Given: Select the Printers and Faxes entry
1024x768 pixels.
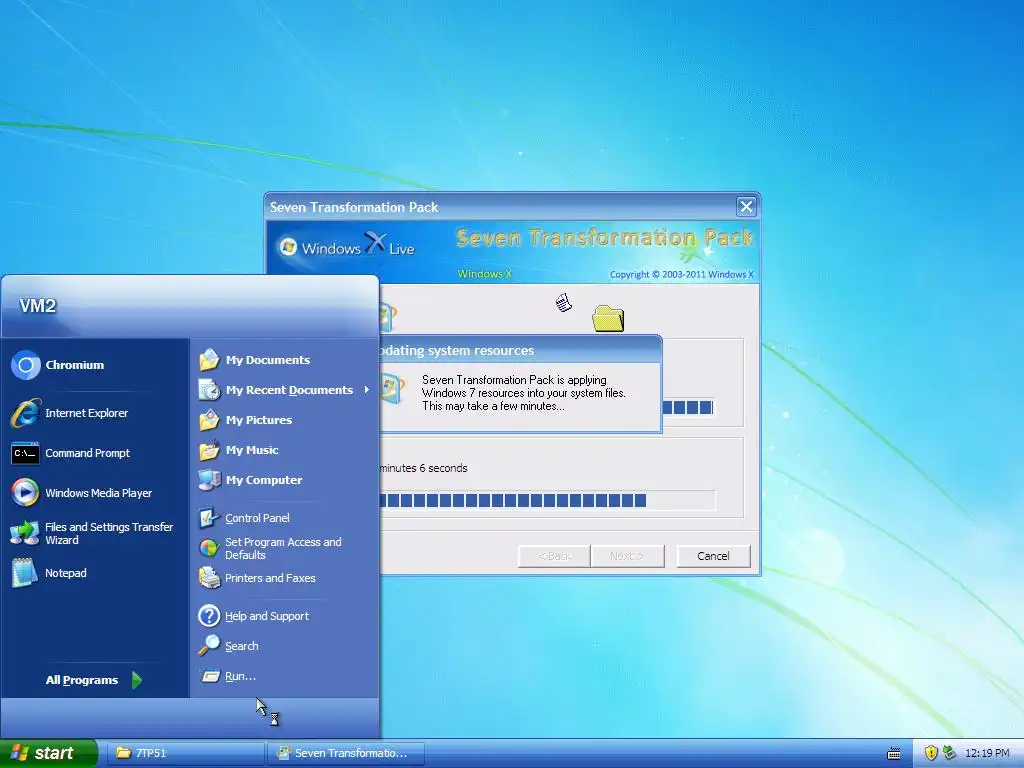Looking at the screenshot, I should (x=270, y=578).
